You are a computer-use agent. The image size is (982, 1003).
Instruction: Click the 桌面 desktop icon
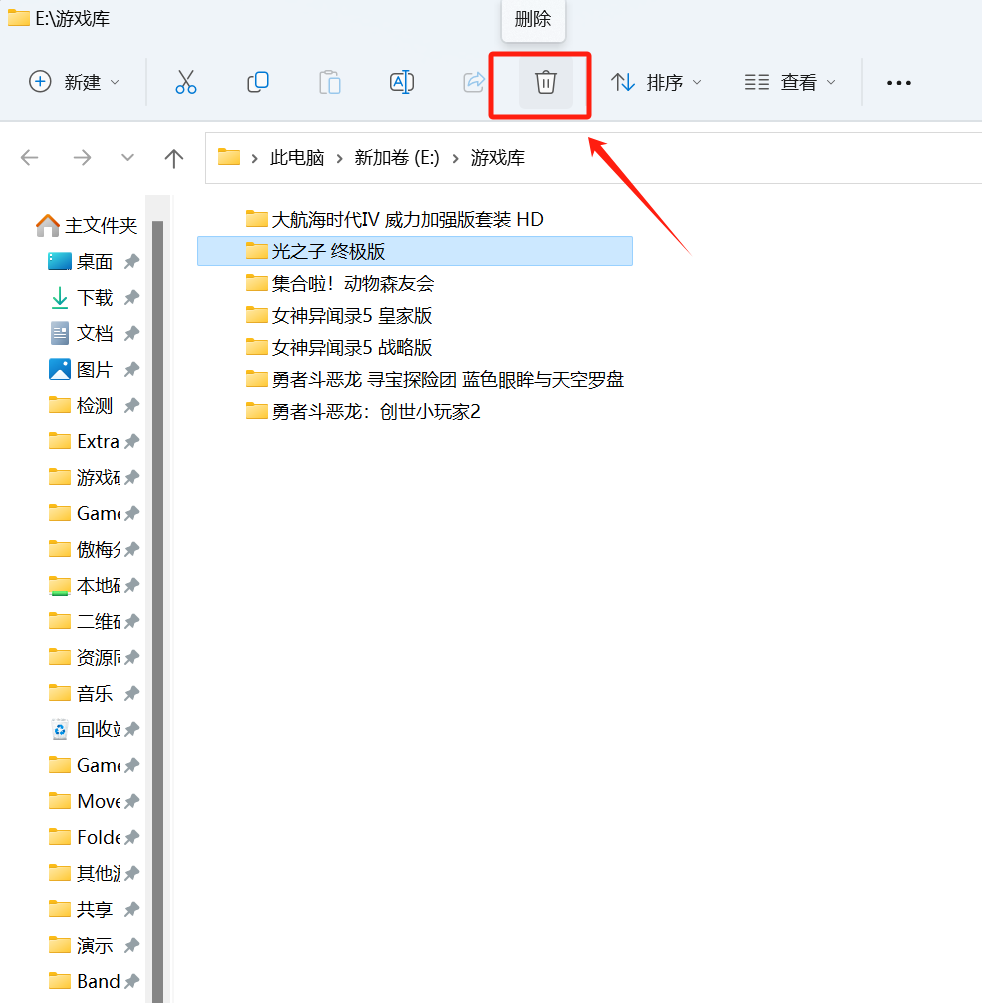[x=60, y=261]
